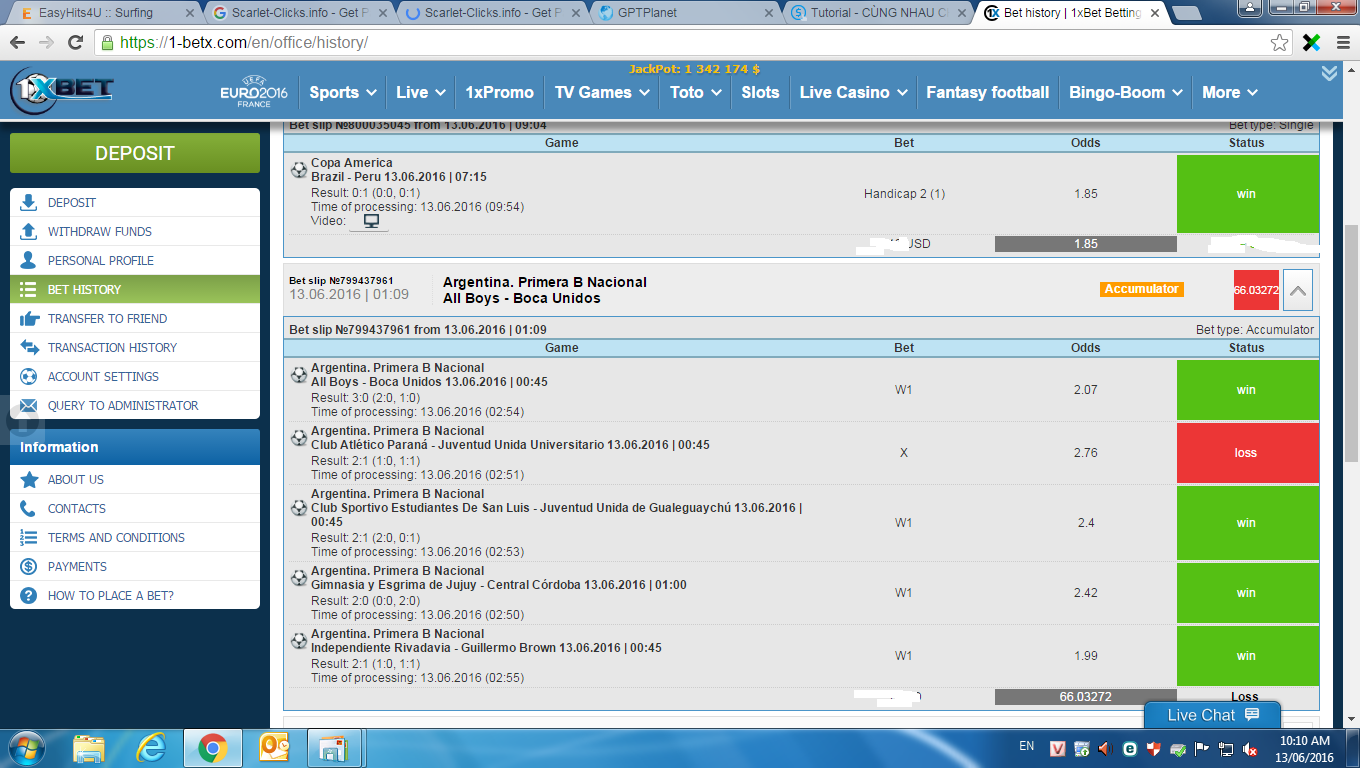
Task: Open the Terms and Conditions link
Action: [x=135, y=537]
